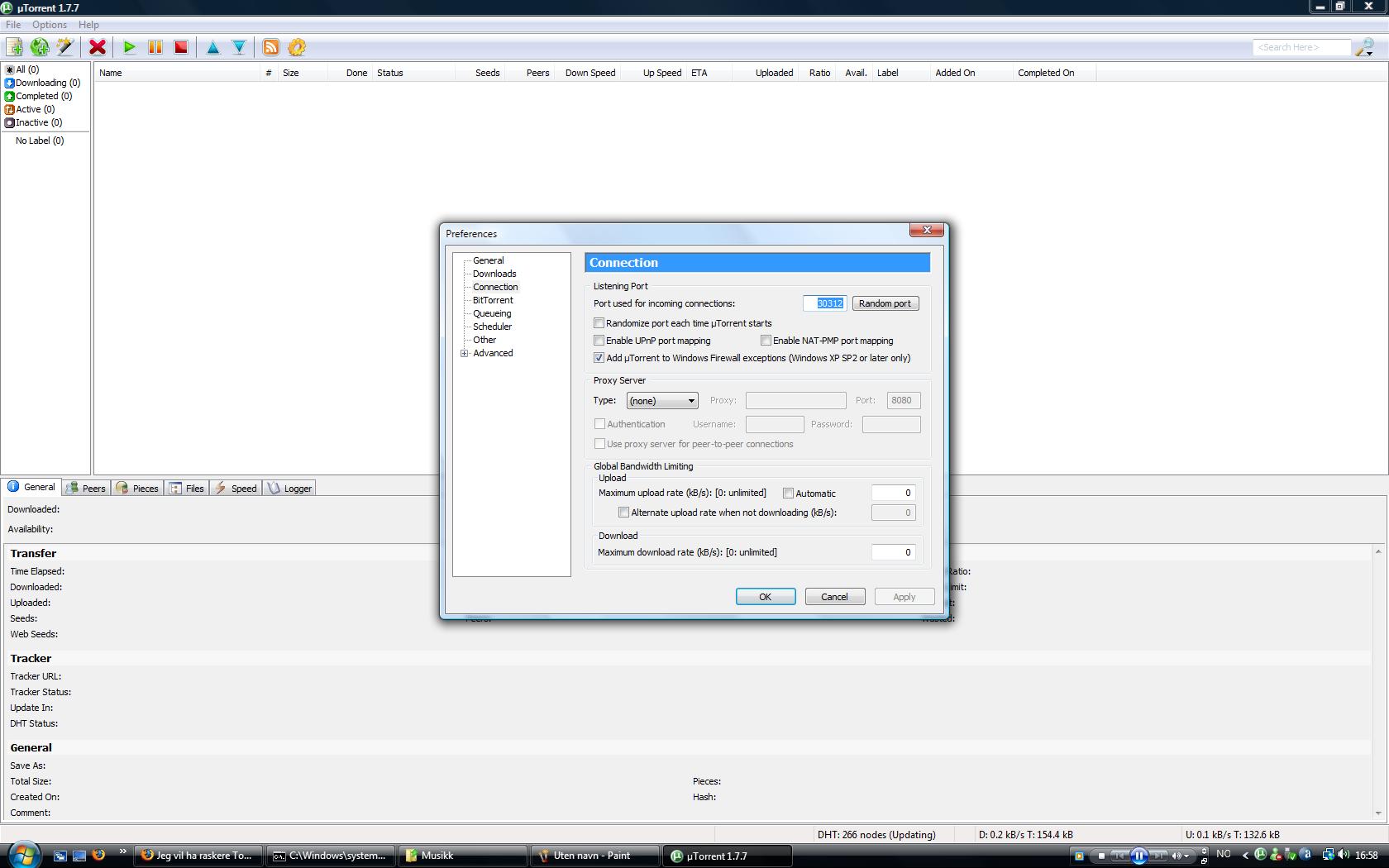
Task: Move torrent down the queue with arrow icon
Action: [x=239, y=47]
